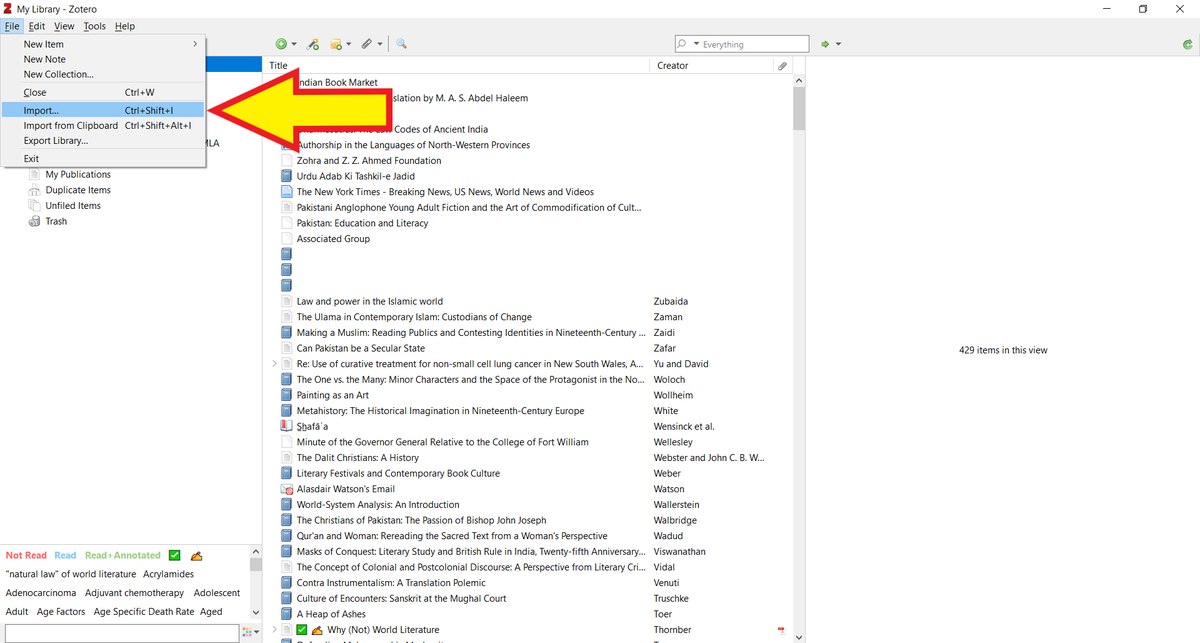Click the New Note toolbar icon

click(336, 44)
